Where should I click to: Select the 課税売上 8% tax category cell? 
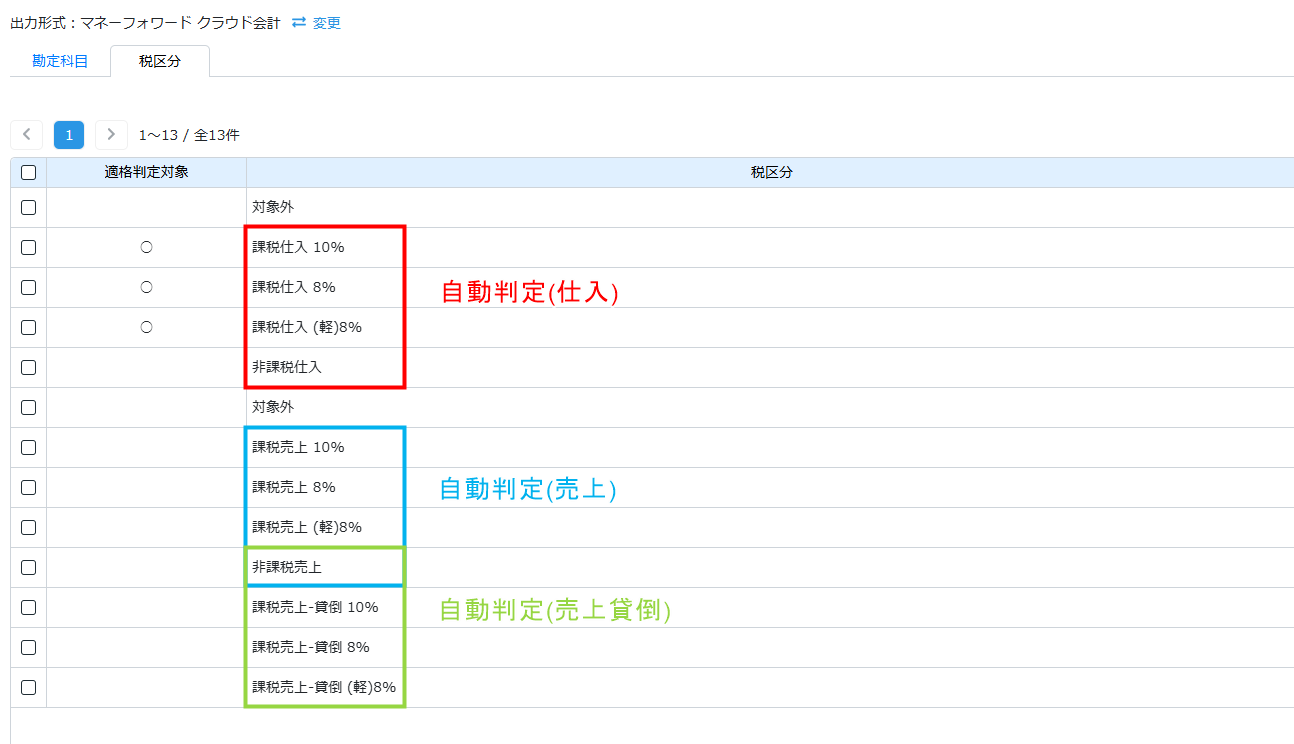click(294, 487)
